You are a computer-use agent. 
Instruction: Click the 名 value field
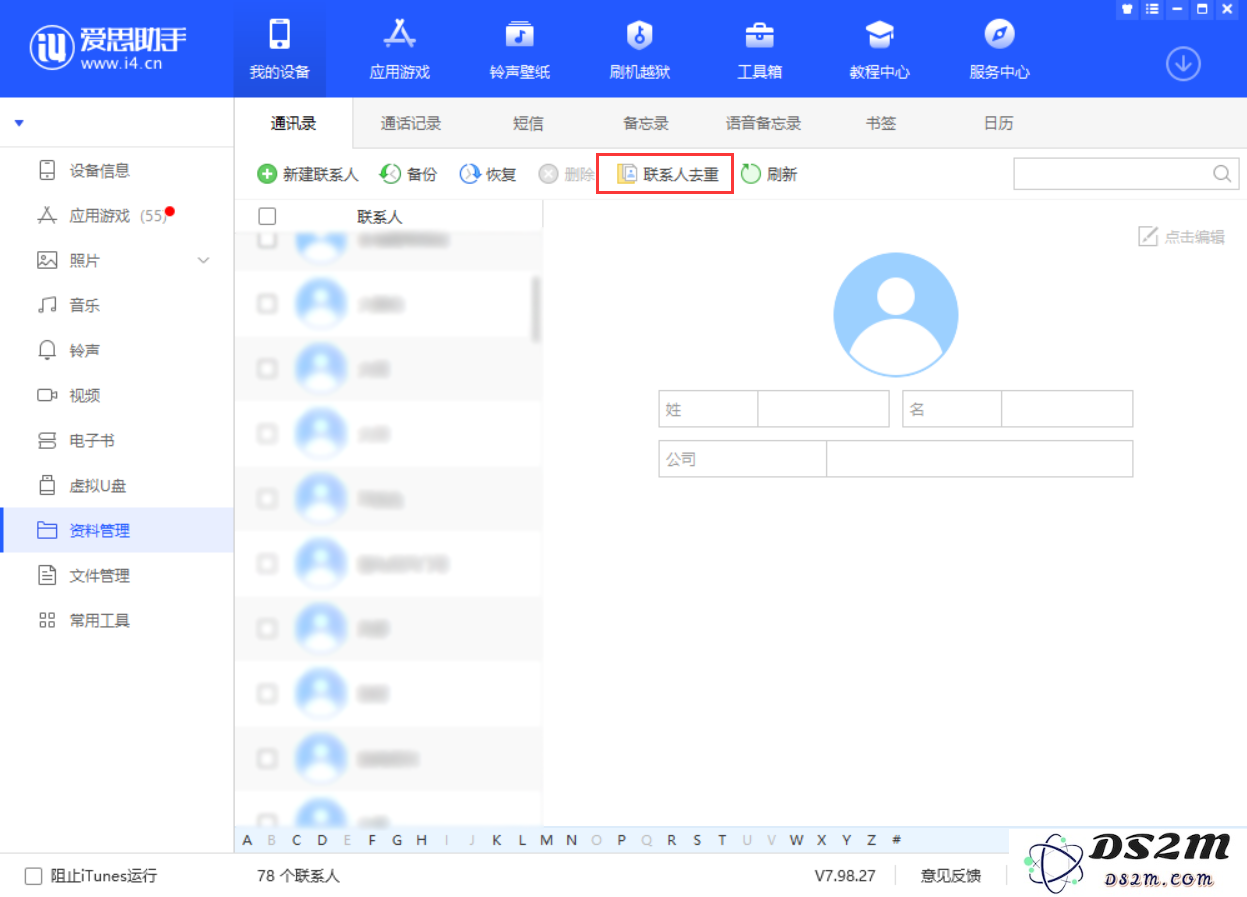(1067, 409)
